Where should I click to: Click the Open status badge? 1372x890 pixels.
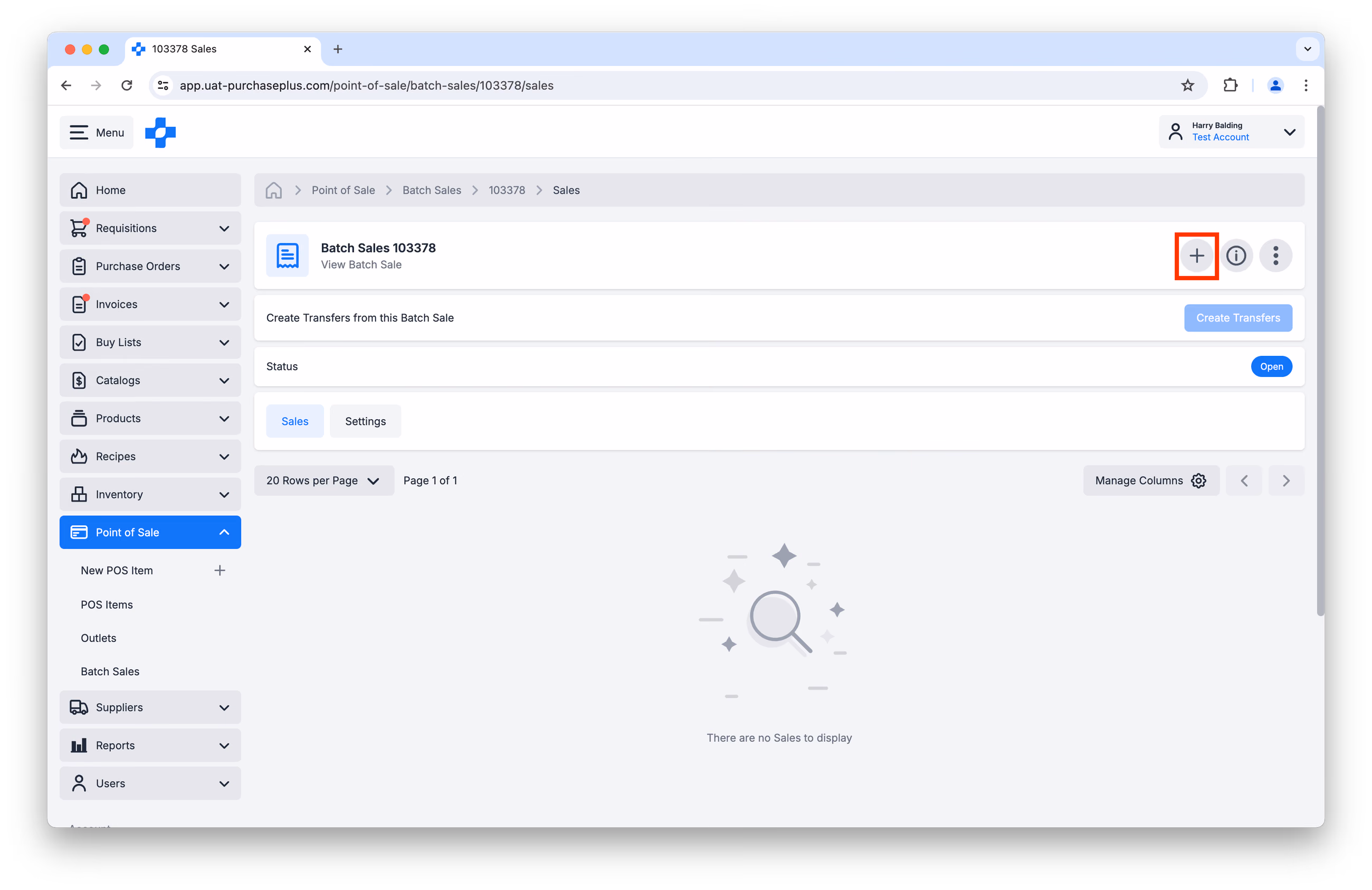pyautogui.click(x=1271, y=367)
